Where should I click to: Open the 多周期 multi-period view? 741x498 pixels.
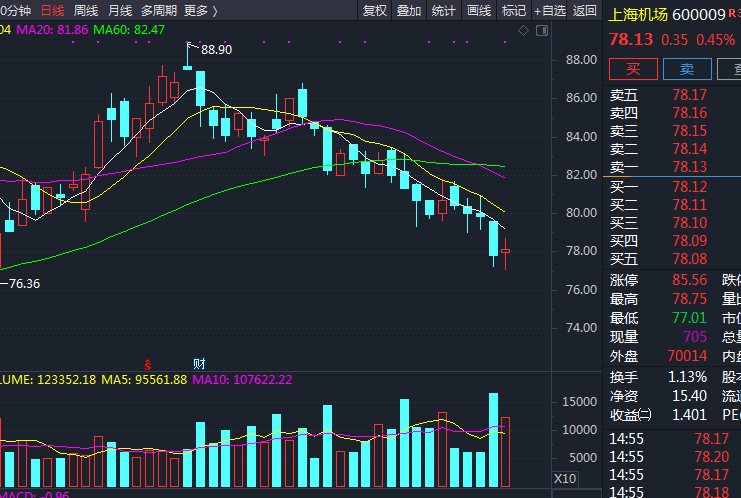pos(158,11)
